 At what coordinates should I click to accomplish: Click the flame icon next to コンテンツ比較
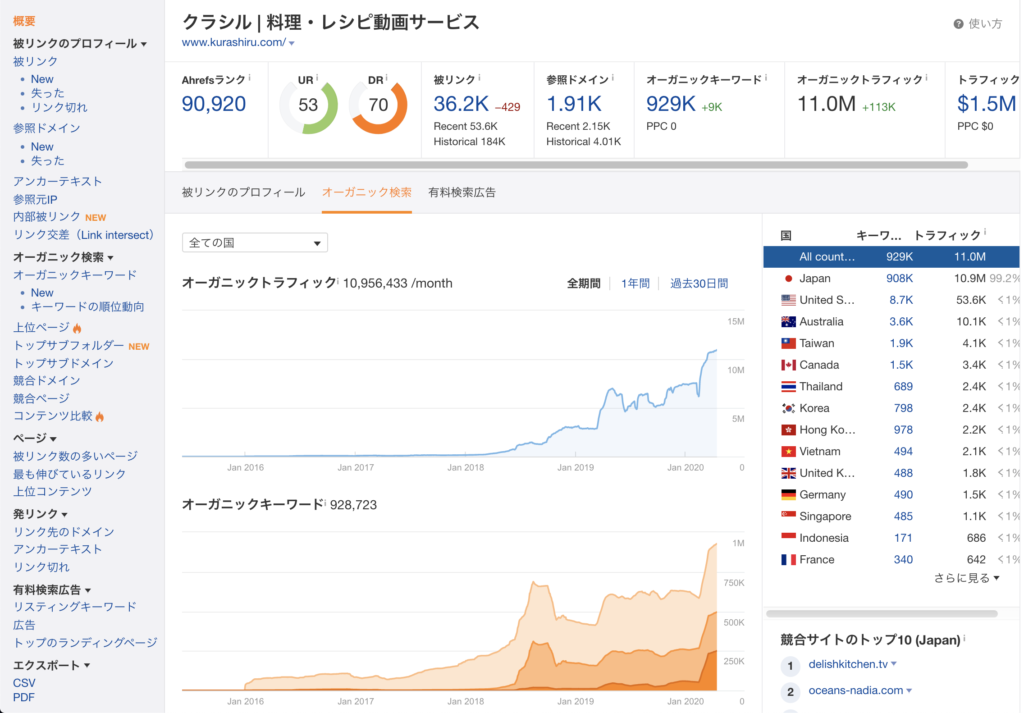click(x=99, y=416)
